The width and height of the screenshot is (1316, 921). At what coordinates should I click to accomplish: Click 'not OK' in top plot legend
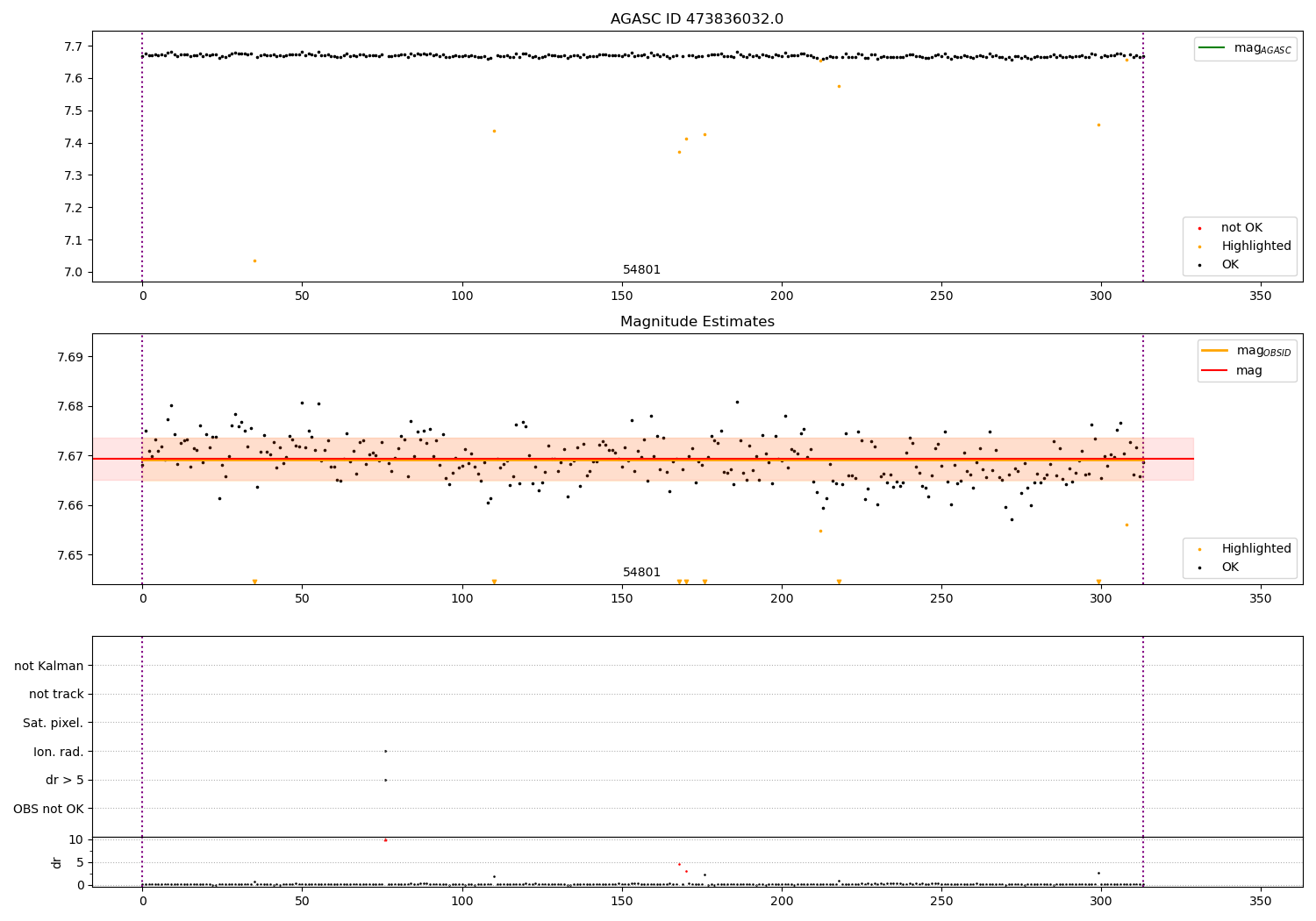click(x=1241, y=228)
